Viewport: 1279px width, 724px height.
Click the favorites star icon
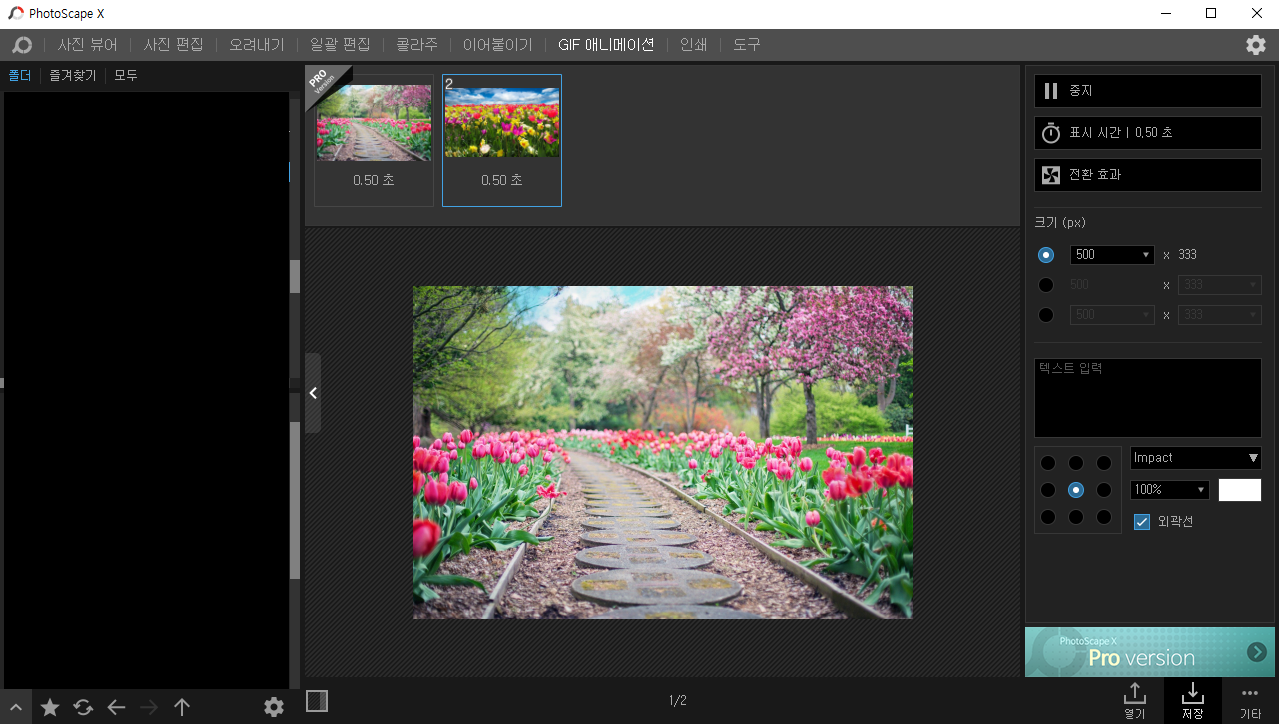coord(49,707)
